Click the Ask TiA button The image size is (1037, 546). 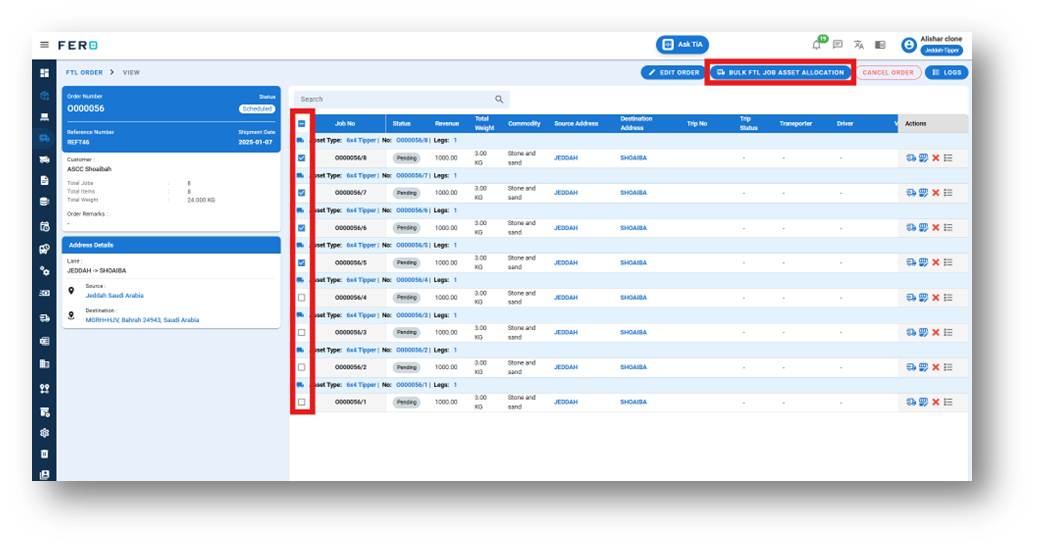pos(683,44)
